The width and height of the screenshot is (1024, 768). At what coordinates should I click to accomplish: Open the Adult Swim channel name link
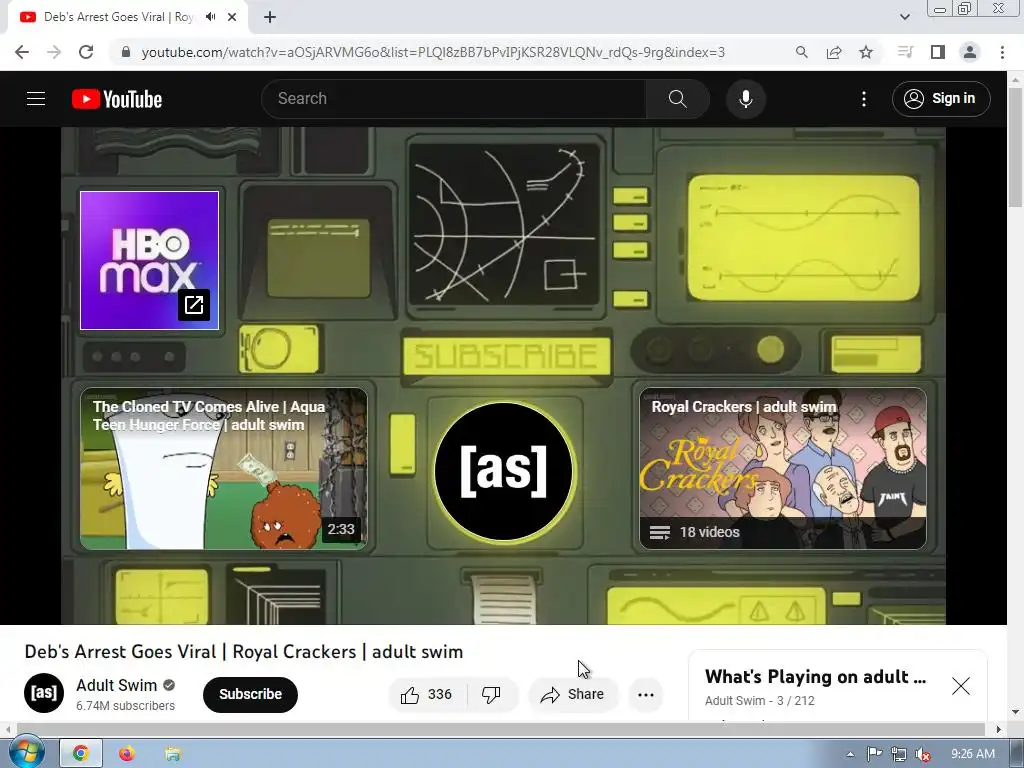click(x=116, y=685)
